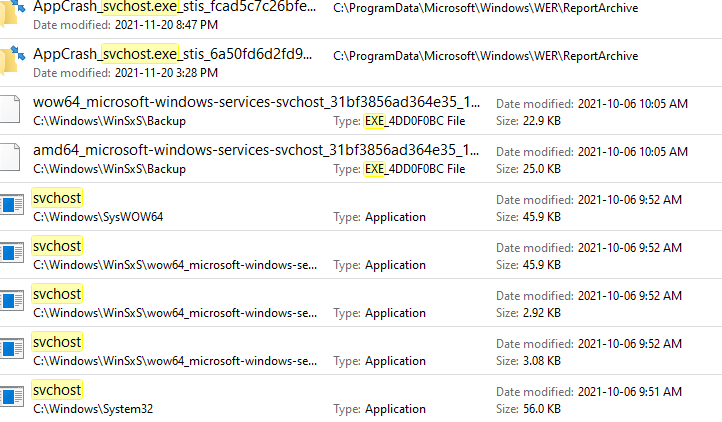Click EXE_4DD0F0BC File type in 22.9 KB row

(x=415, y=121)
